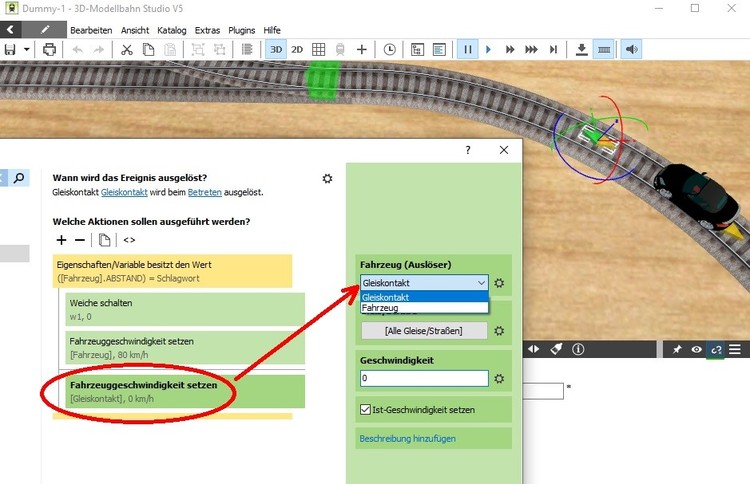Open the Bearbeiten menu
The height and width of the screenshot is (484, 750).
pyautogui.click(x=91, y=30)
